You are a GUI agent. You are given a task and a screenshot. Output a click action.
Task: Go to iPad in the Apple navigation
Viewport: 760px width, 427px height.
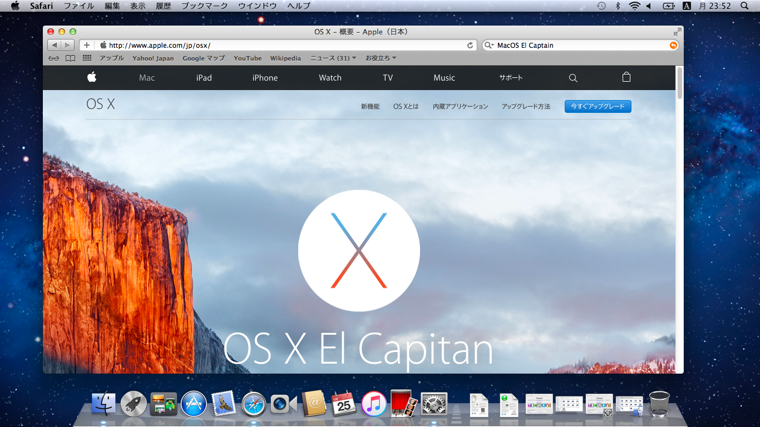[204, 78]
